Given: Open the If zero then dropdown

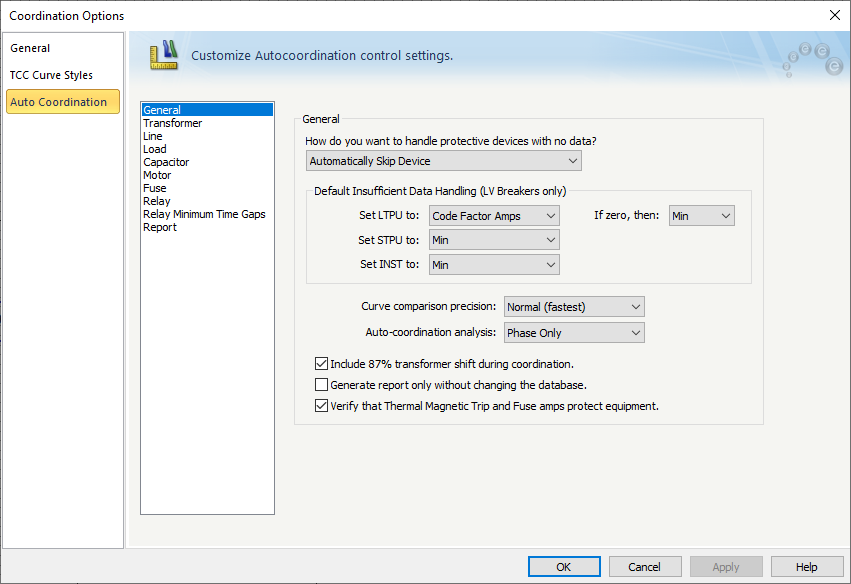Looking at the screenshot, I should [x=701, y=216].
